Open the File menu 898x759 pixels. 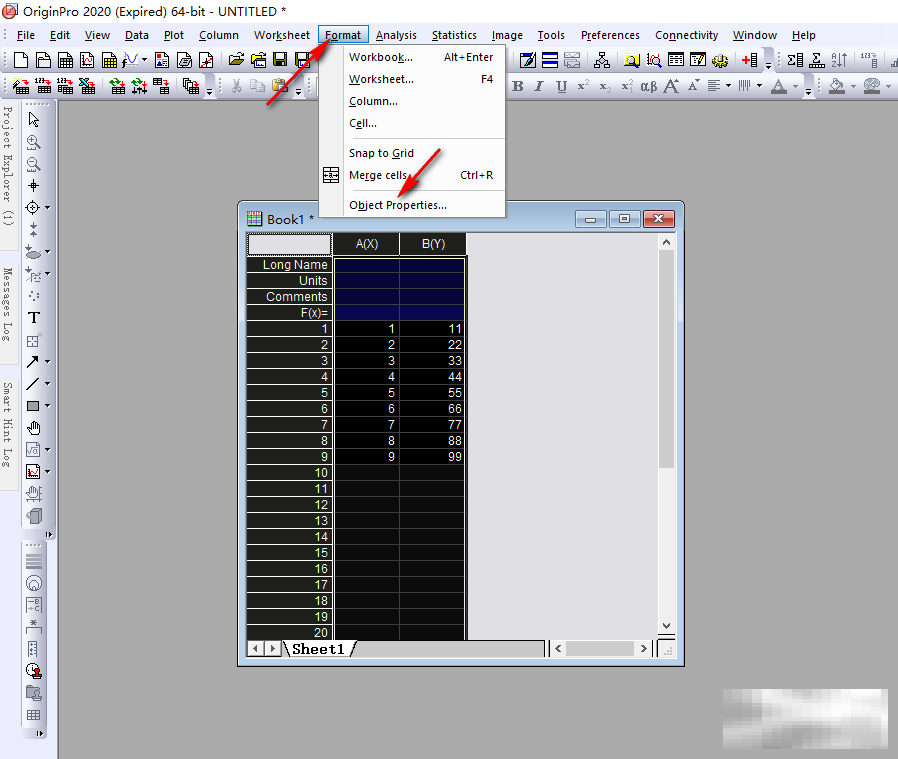click(26, 35)
